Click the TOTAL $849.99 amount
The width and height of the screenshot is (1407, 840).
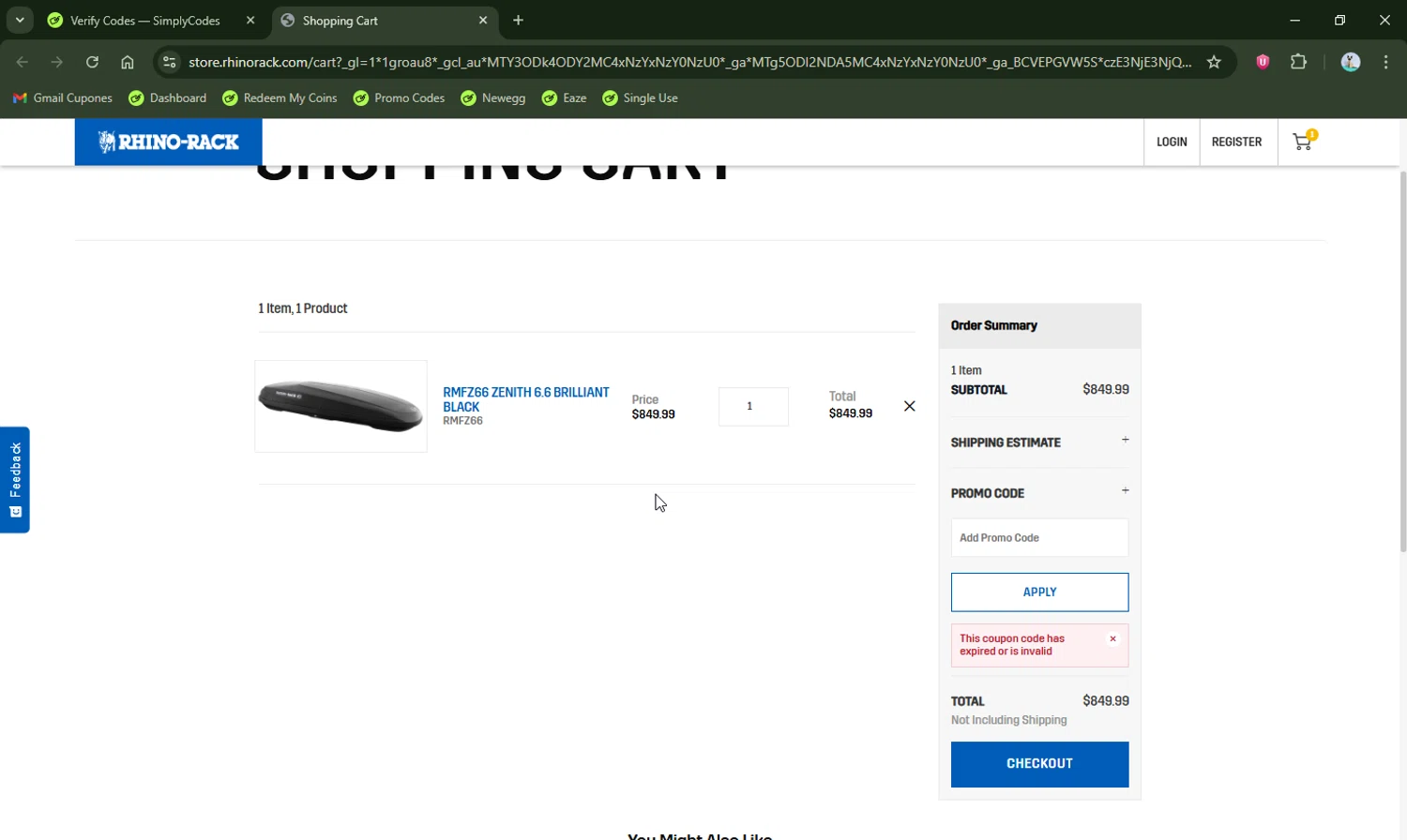click(x=1106, y=700)
